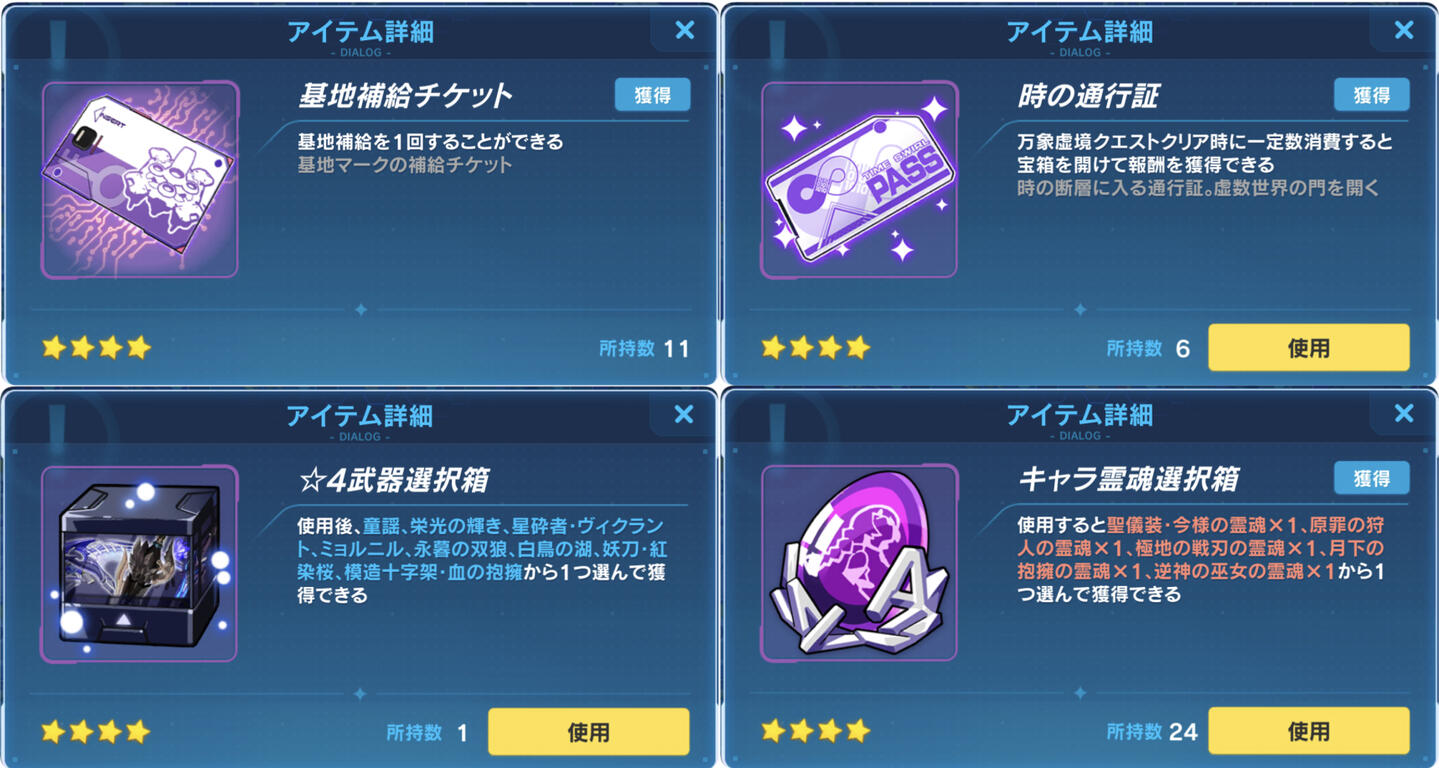Close the キャラ霊魂選択箱 detail dialog
This screenshot has width=1439, height=768.
tap(1404, 414)
